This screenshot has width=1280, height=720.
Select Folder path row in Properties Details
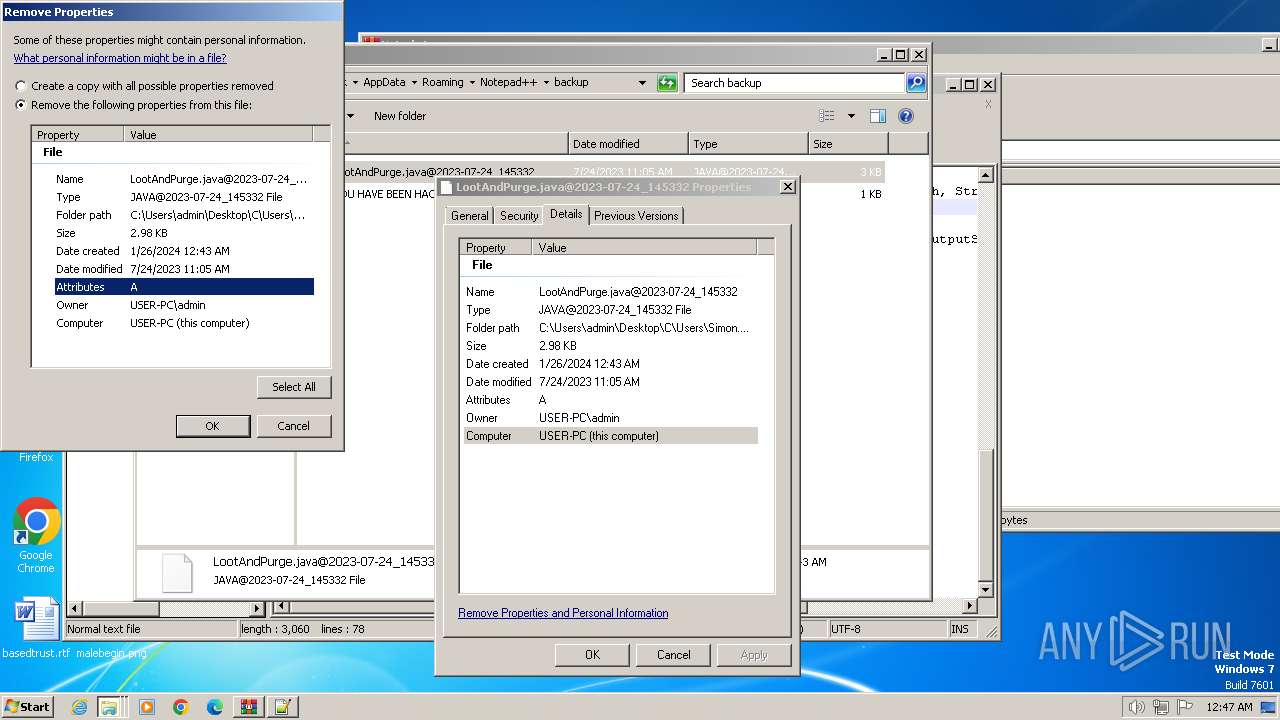click(611, 328)
